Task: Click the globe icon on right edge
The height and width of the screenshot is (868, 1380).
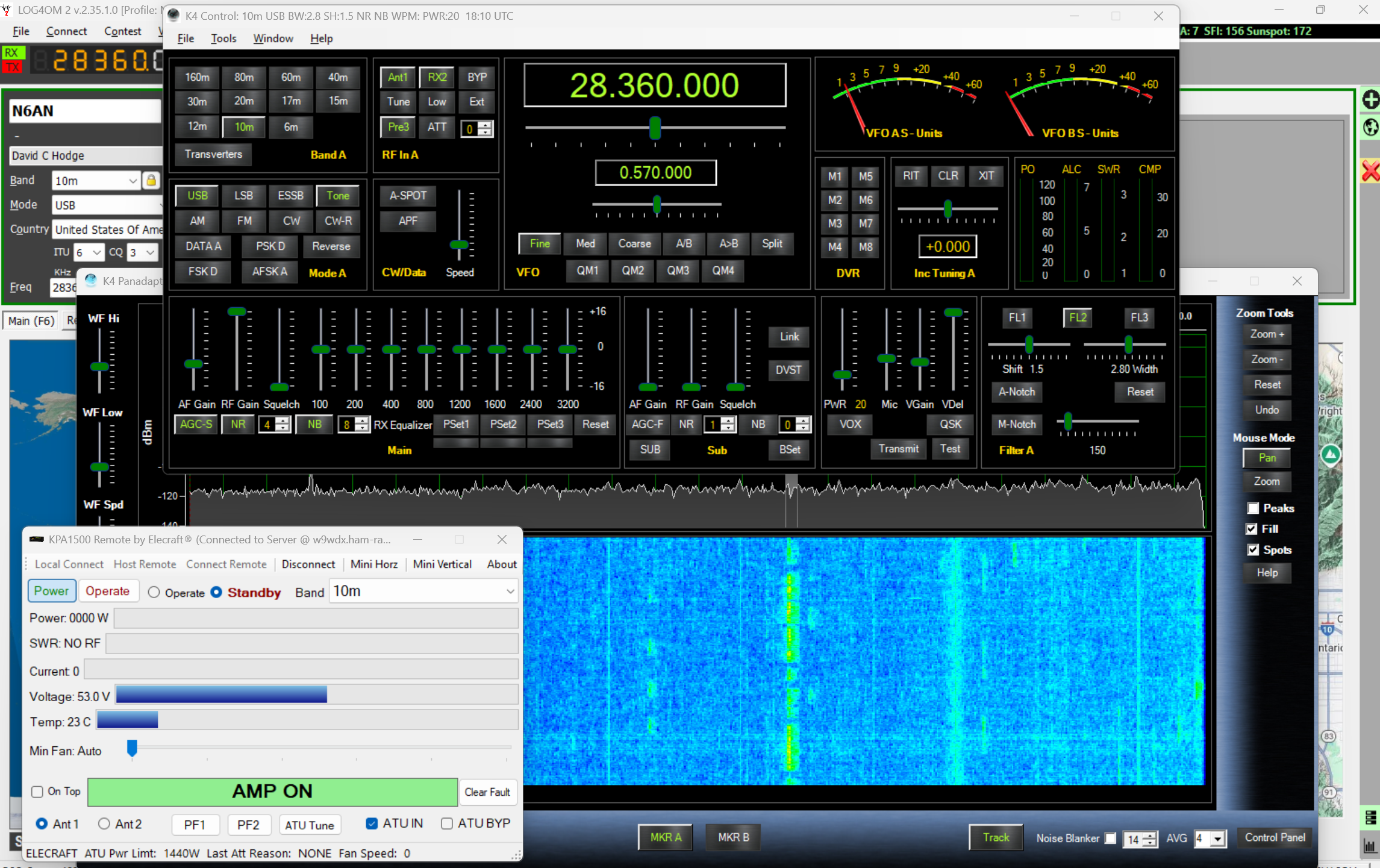Action: point(1370,128)
